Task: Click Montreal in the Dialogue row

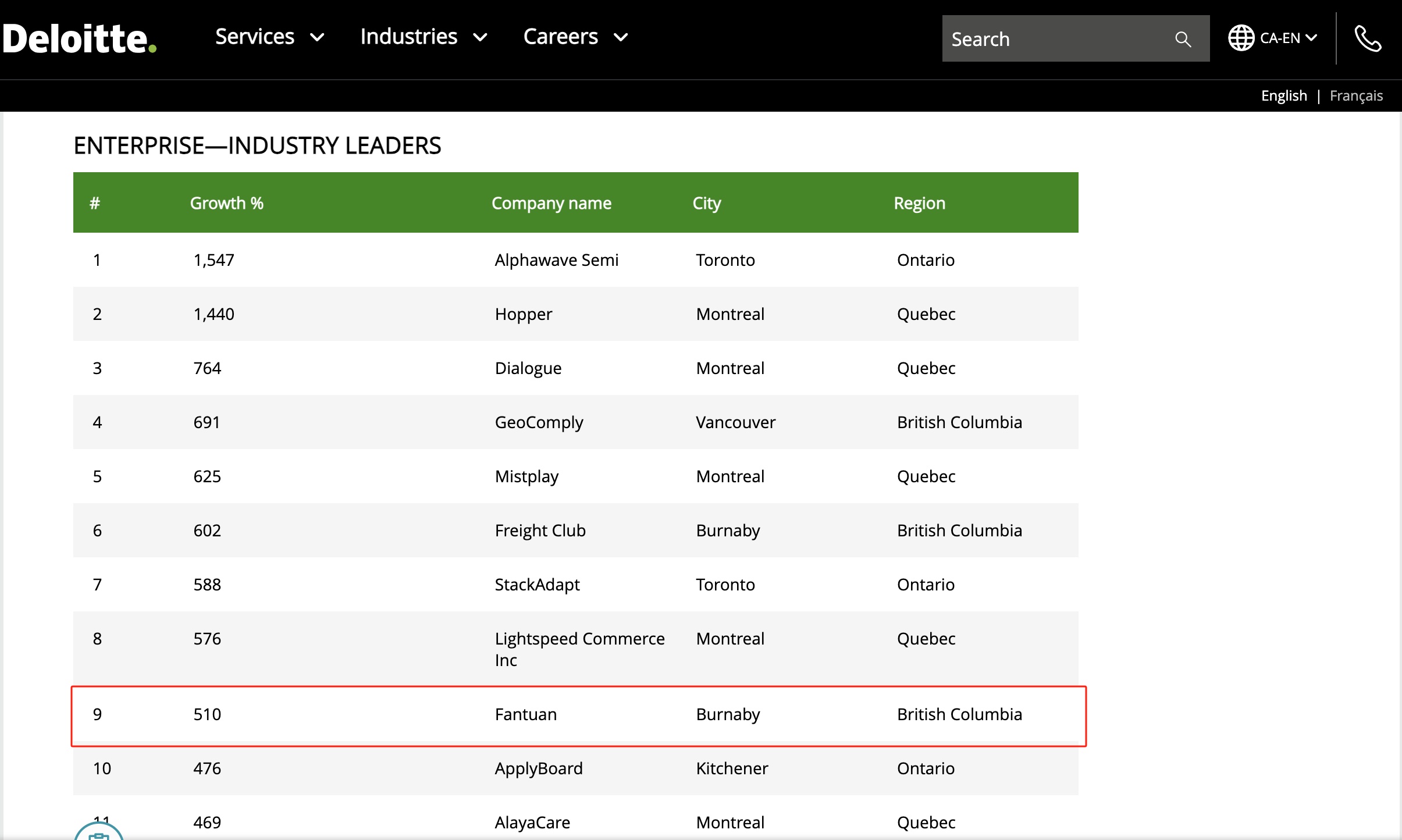Action: (x=730, y=368)
